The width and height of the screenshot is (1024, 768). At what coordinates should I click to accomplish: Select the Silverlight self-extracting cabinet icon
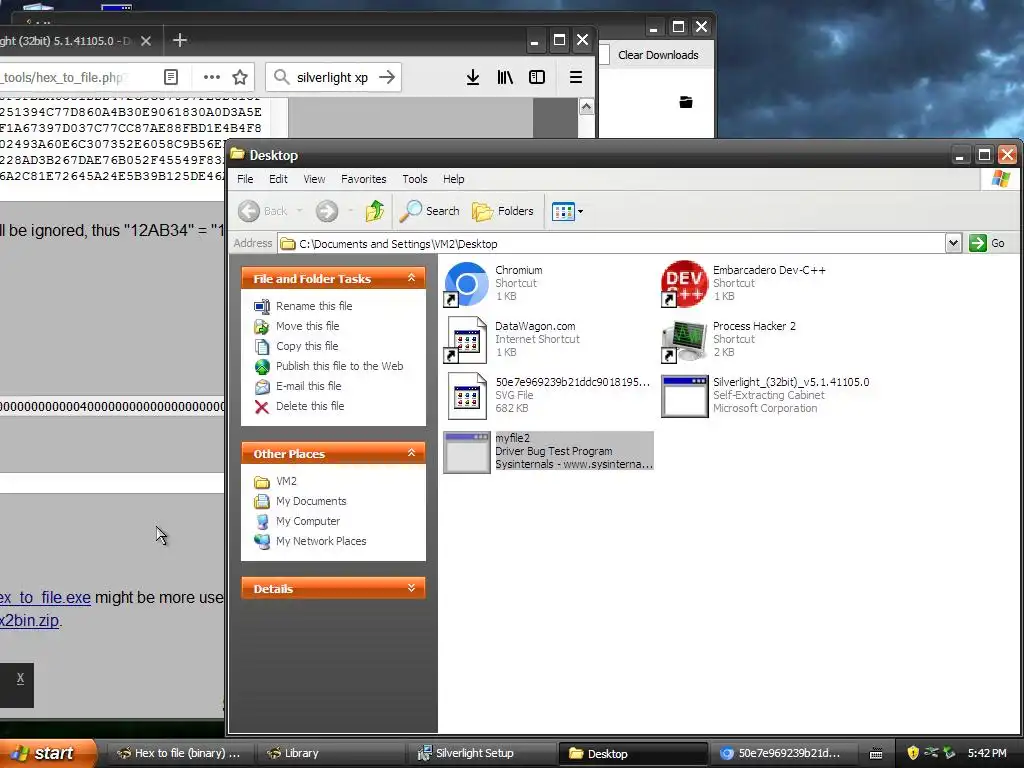(x=684, y=396)
